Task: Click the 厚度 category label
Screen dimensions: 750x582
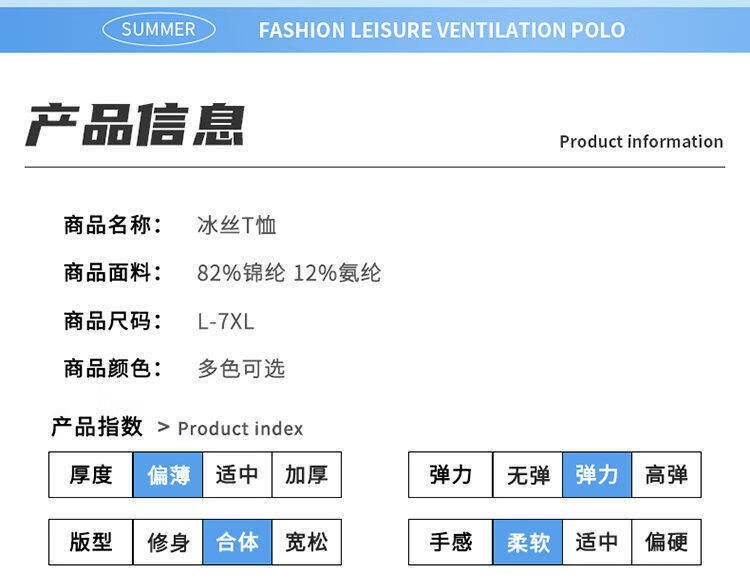Action: pos(90,475)
